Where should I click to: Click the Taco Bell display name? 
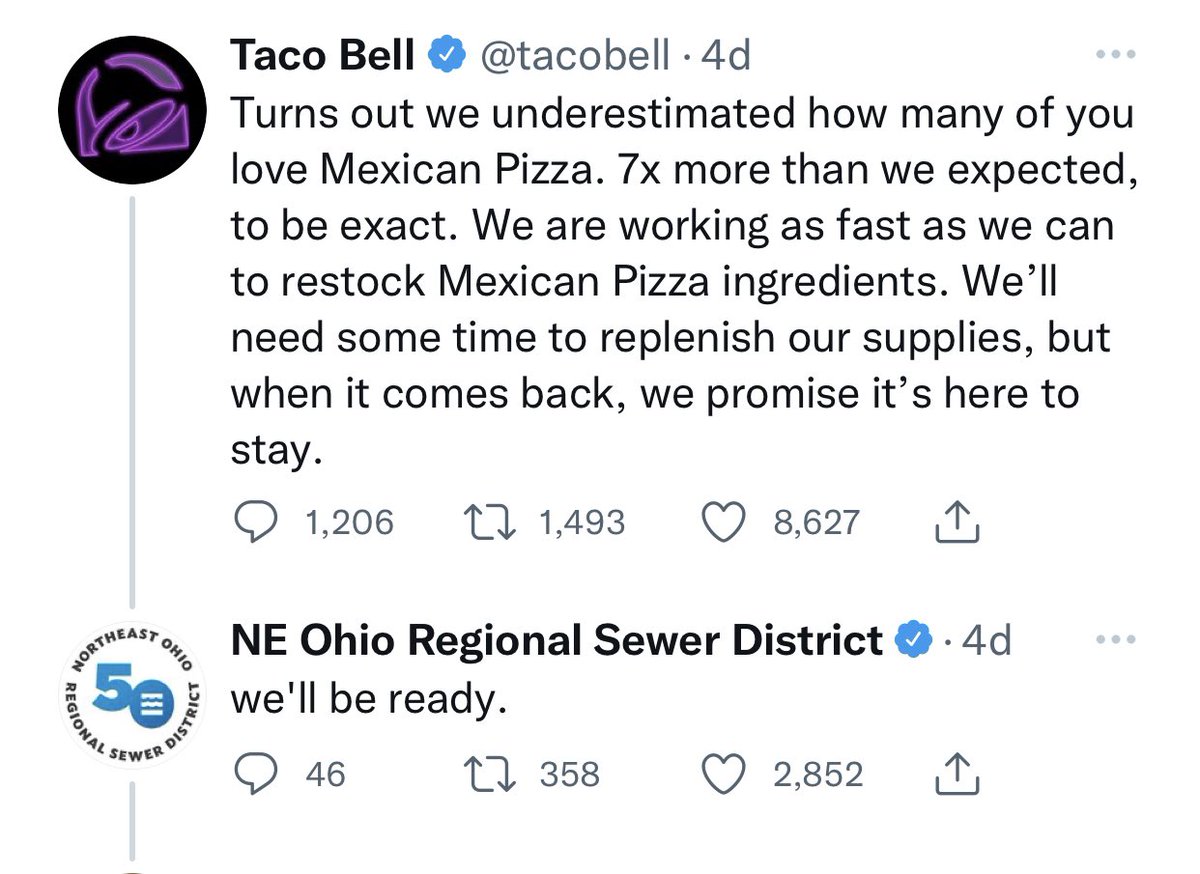(x=322, y=56)
